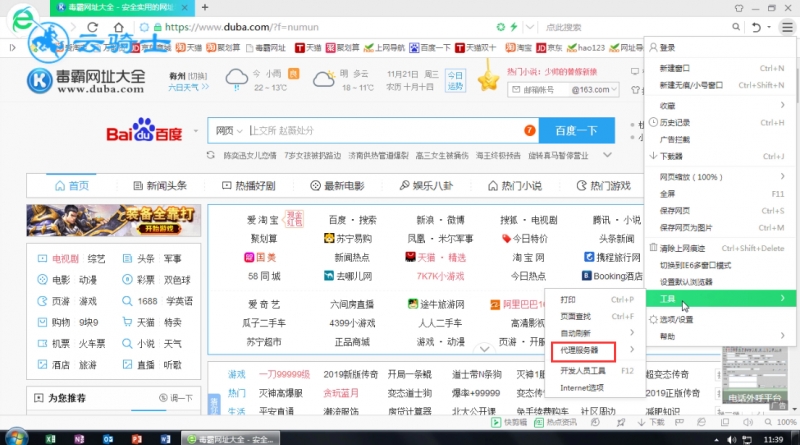Toggle the lightning speed-mode icon in address bar

pyautogui.click(x=514, y=27)
